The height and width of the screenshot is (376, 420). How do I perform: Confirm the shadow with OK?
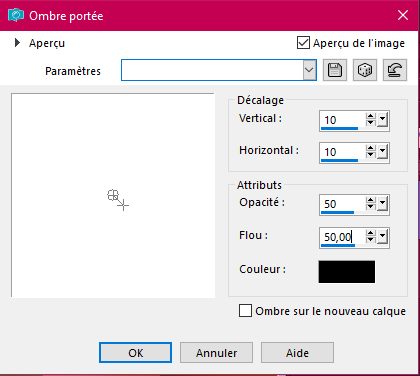[136, 353]
